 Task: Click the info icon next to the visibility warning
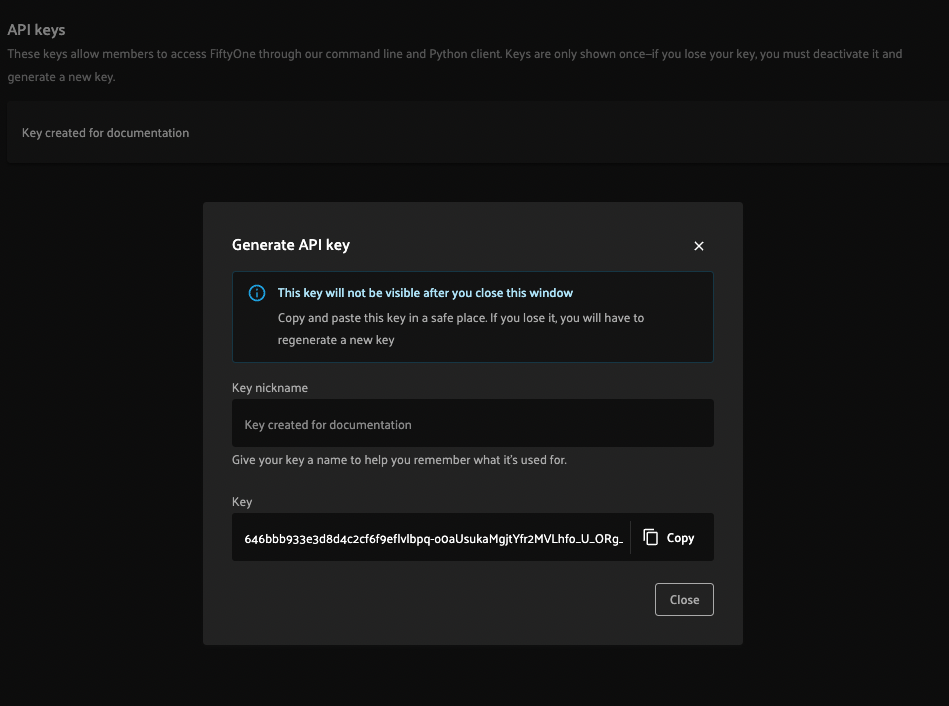(257, 292)
